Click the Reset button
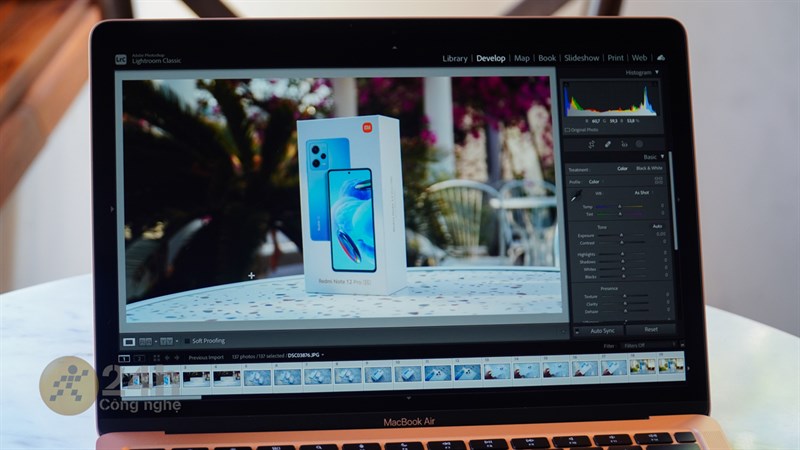 (x=651, y=330)
